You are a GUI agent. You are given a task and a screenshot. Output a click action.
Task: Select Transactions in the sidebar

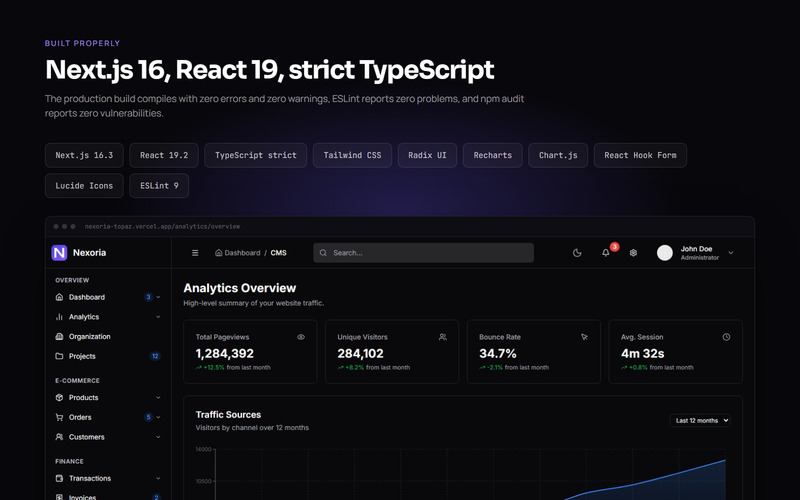click(108, 478)
